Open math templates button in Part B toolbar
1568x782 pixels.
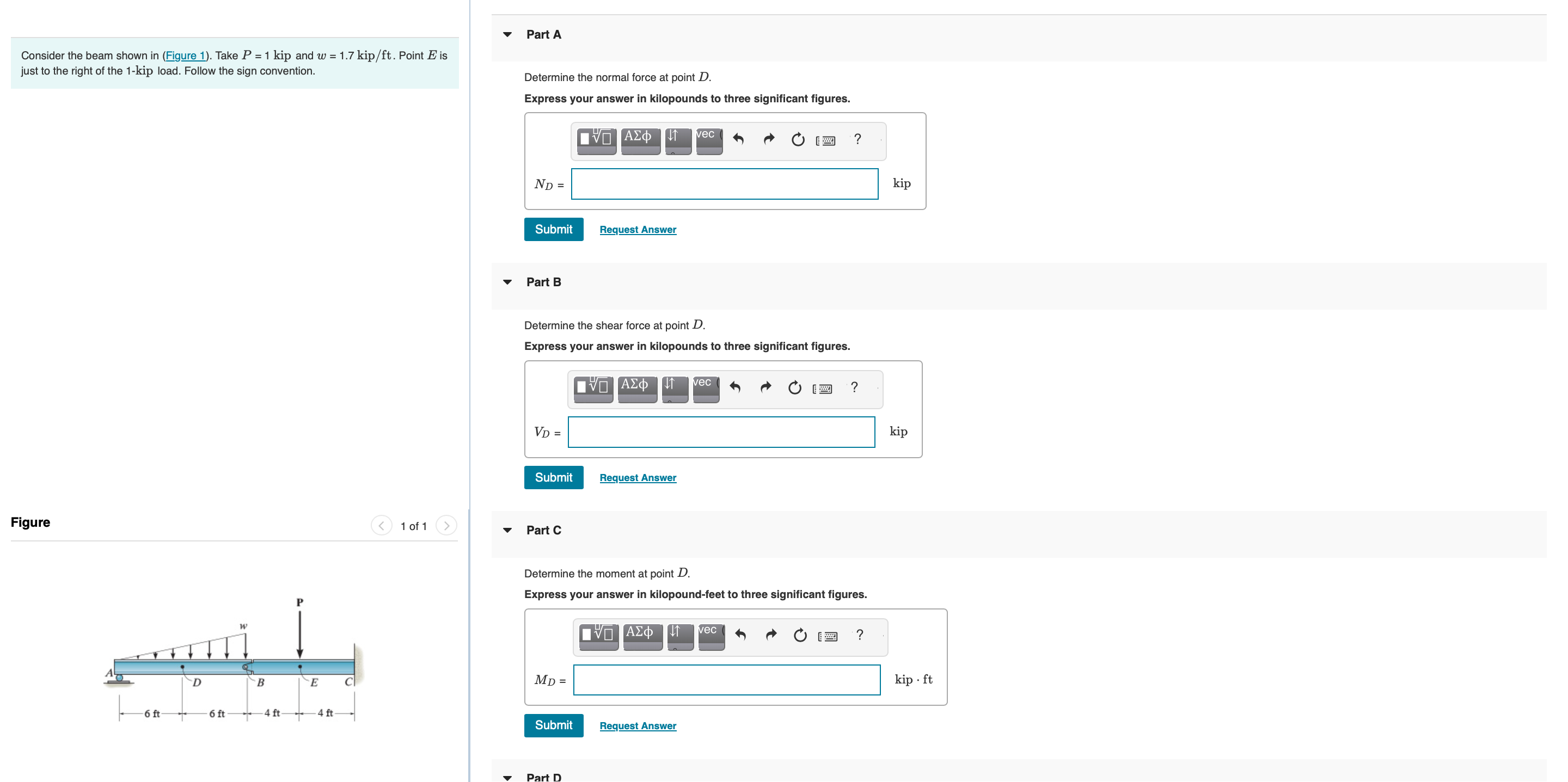pos(593,389)
